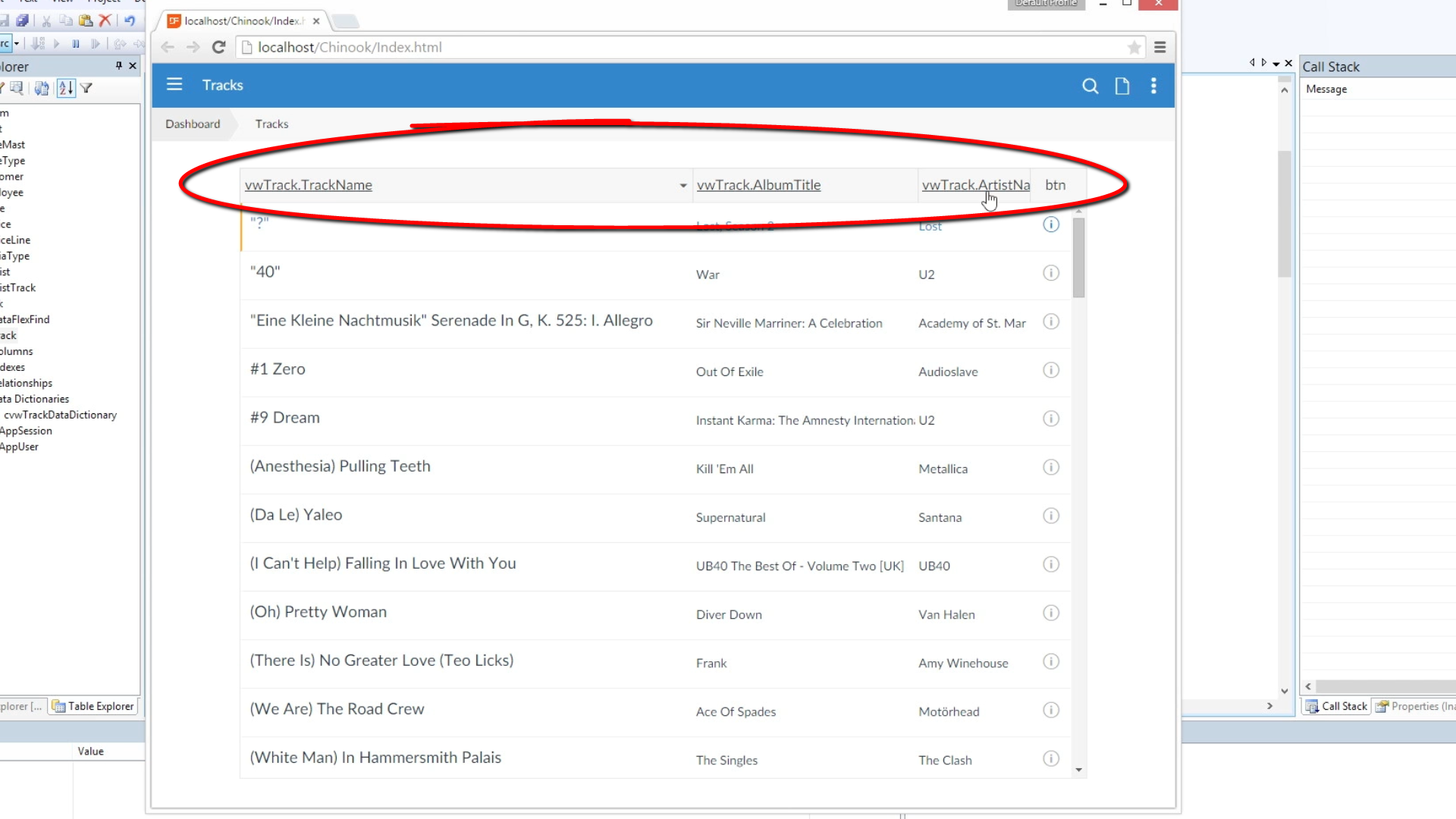Reload the browser page
Image resolution: width=1456 pixels, height=819 pixels.
(218, 47)
